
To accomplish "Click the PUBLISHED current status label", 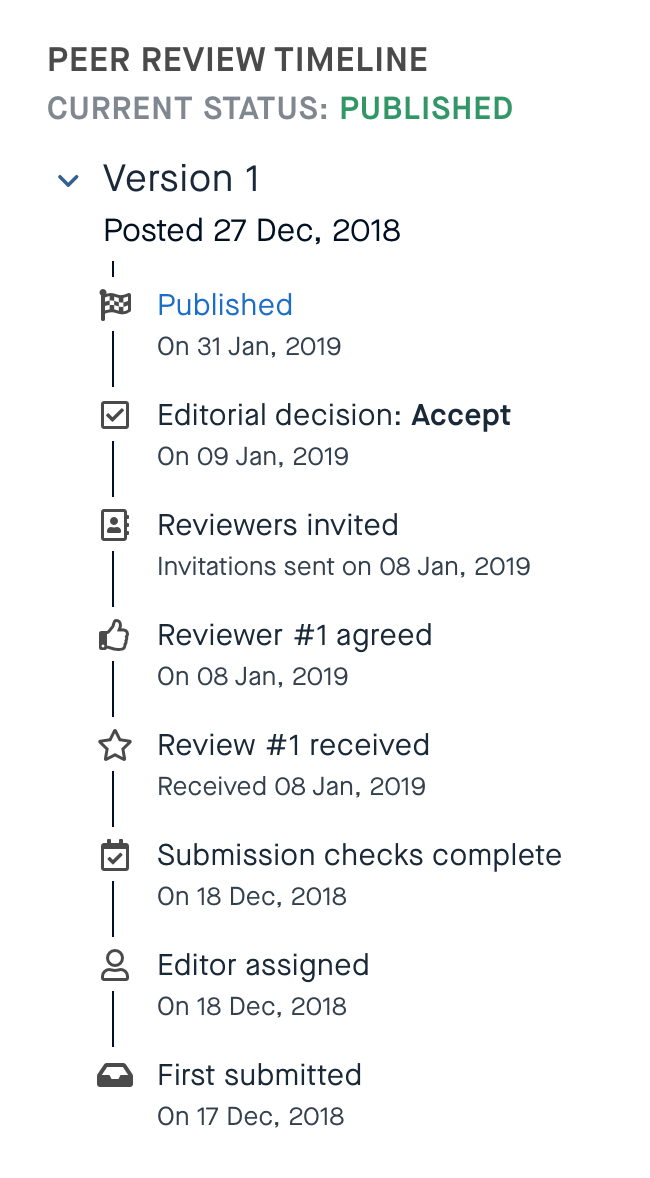I will [x=426, y=109].
